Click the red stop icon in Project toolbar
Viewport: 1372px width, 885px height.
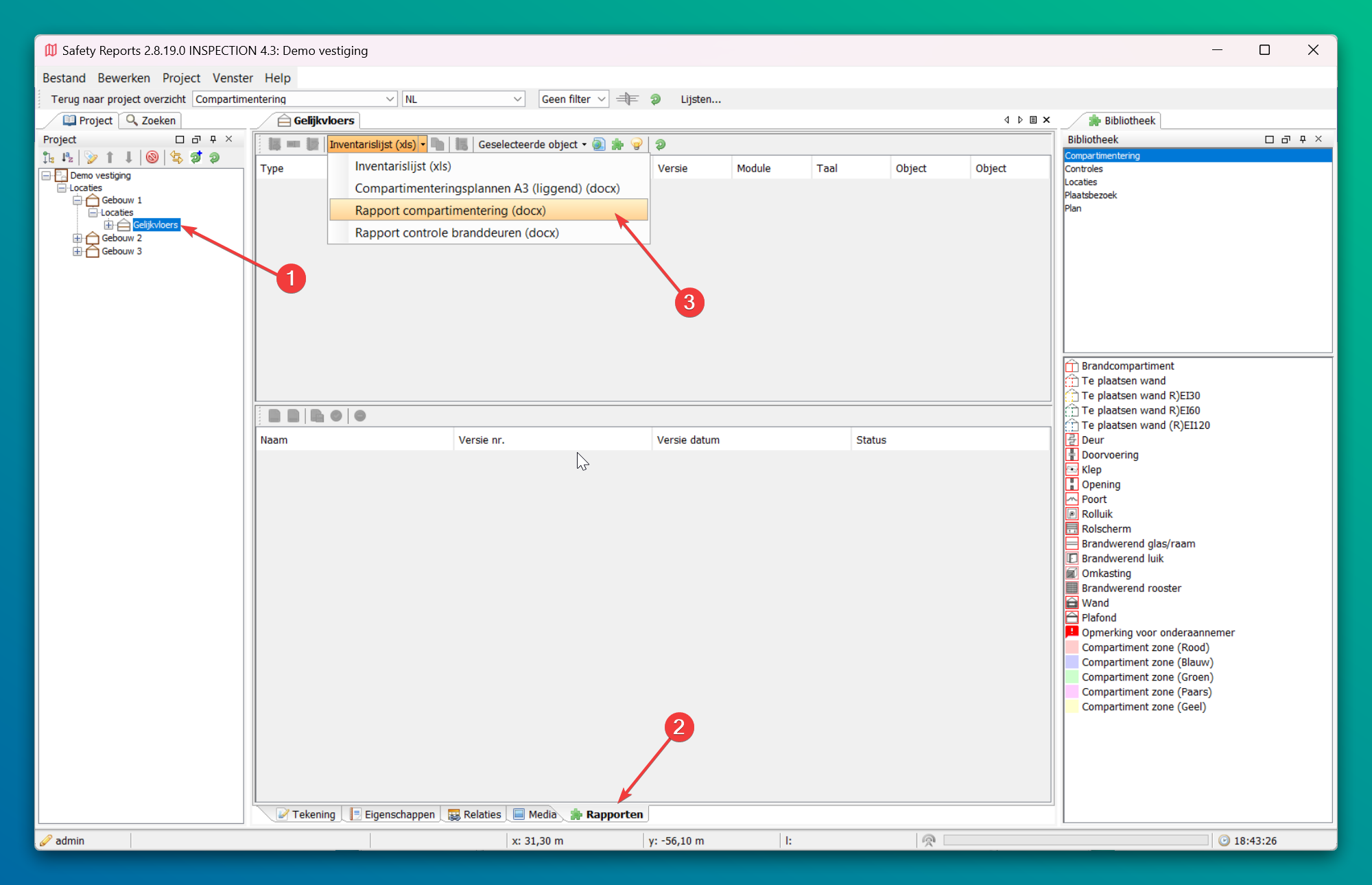point(152,157)
